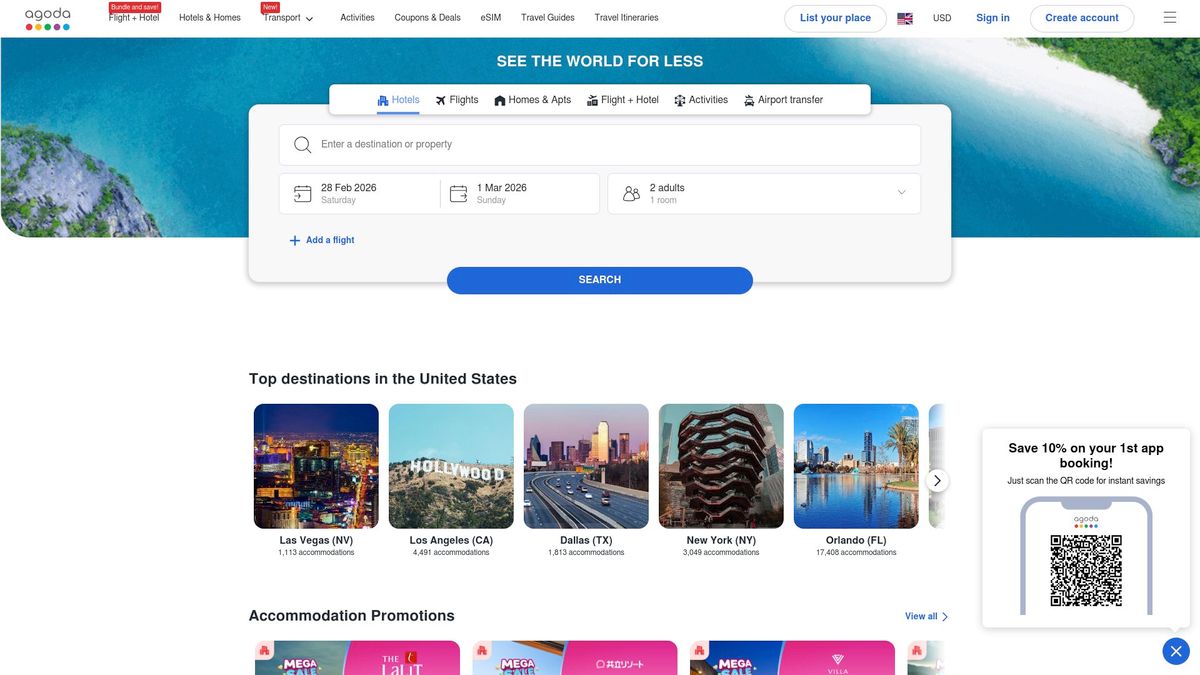This screenshot has width=1200, height=675.
Task: Switch to the Homes & Apts tab
Action: click(532, 99)
